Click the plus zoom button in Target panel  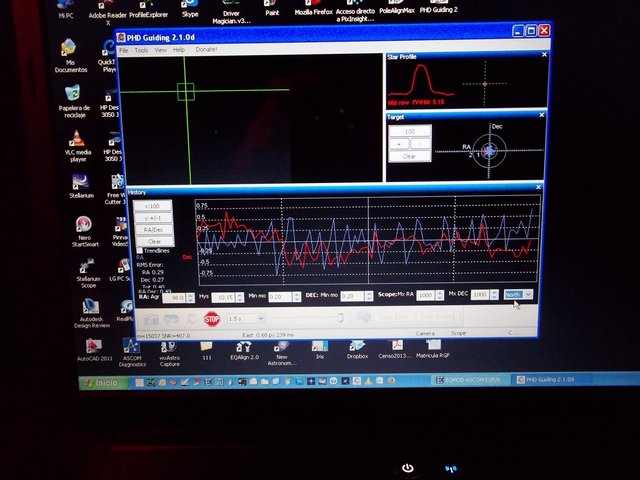399,144
